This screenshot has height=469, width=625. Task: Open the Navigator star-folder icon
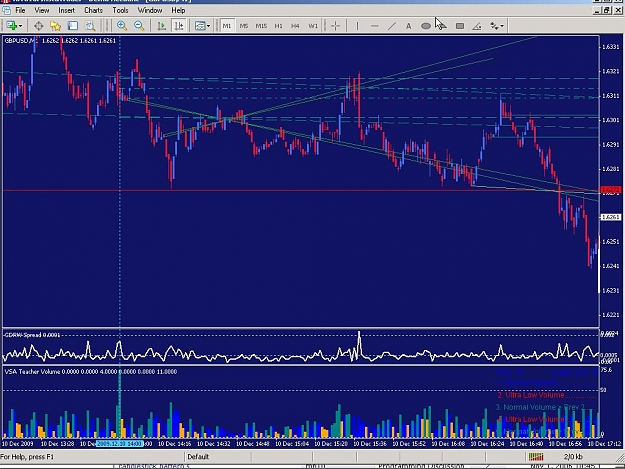[55, 26]
